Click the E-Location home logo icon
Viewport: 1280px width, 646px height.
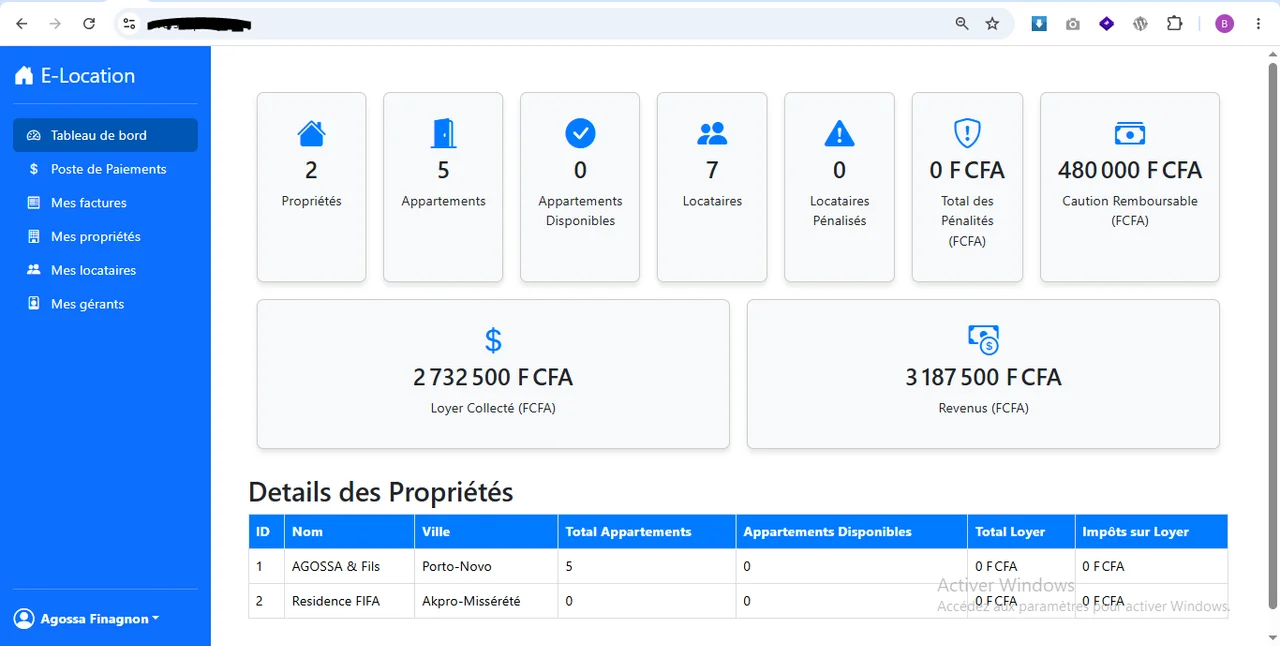click(x=24, y=76)
